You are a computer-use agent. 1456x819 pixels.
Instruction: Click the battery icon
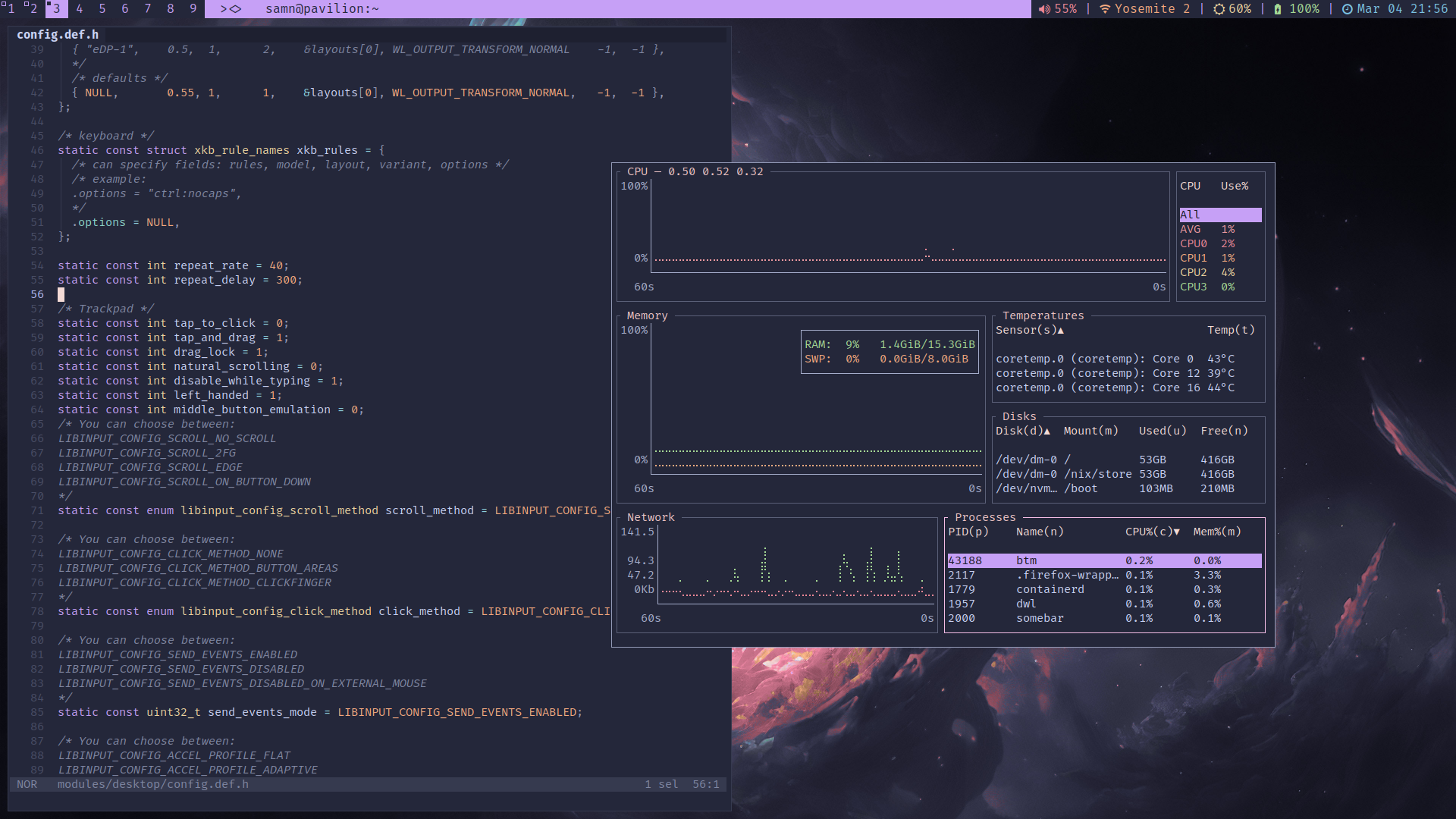1278,9
